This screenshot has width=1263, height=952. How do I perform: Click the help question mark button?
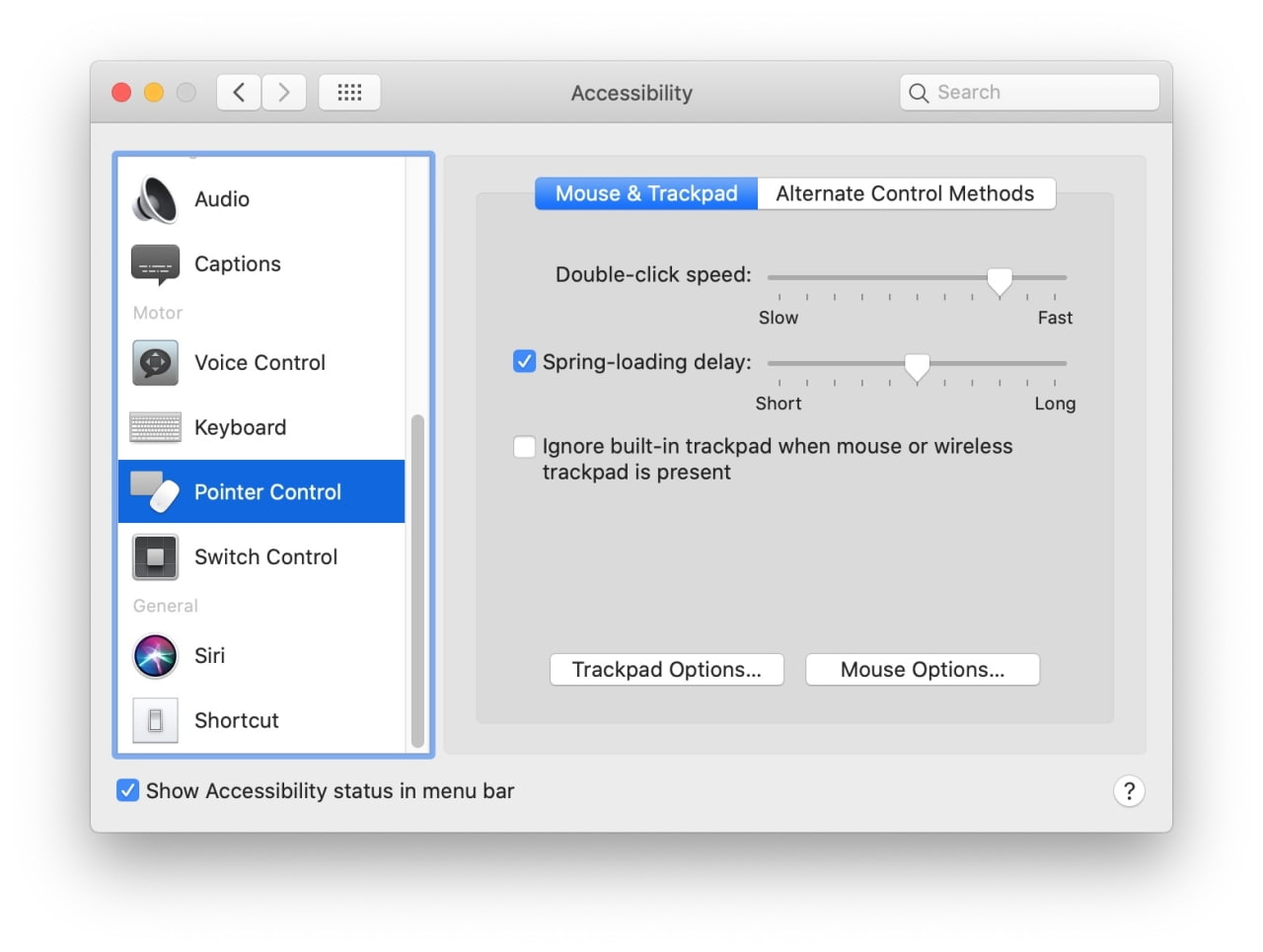pos(1129,791)
